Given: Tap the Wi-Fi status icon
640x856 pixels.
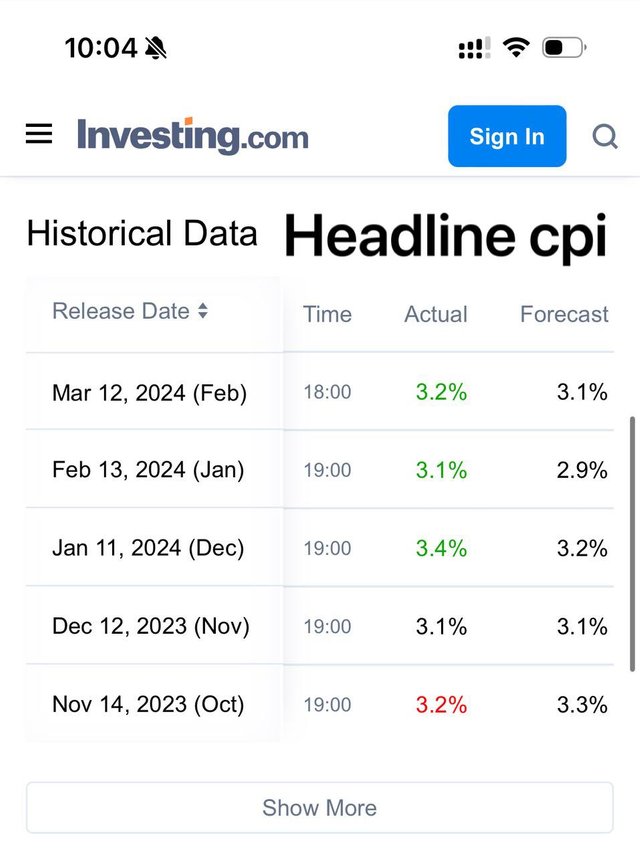Looking at the screenshot, I should 516,47.
